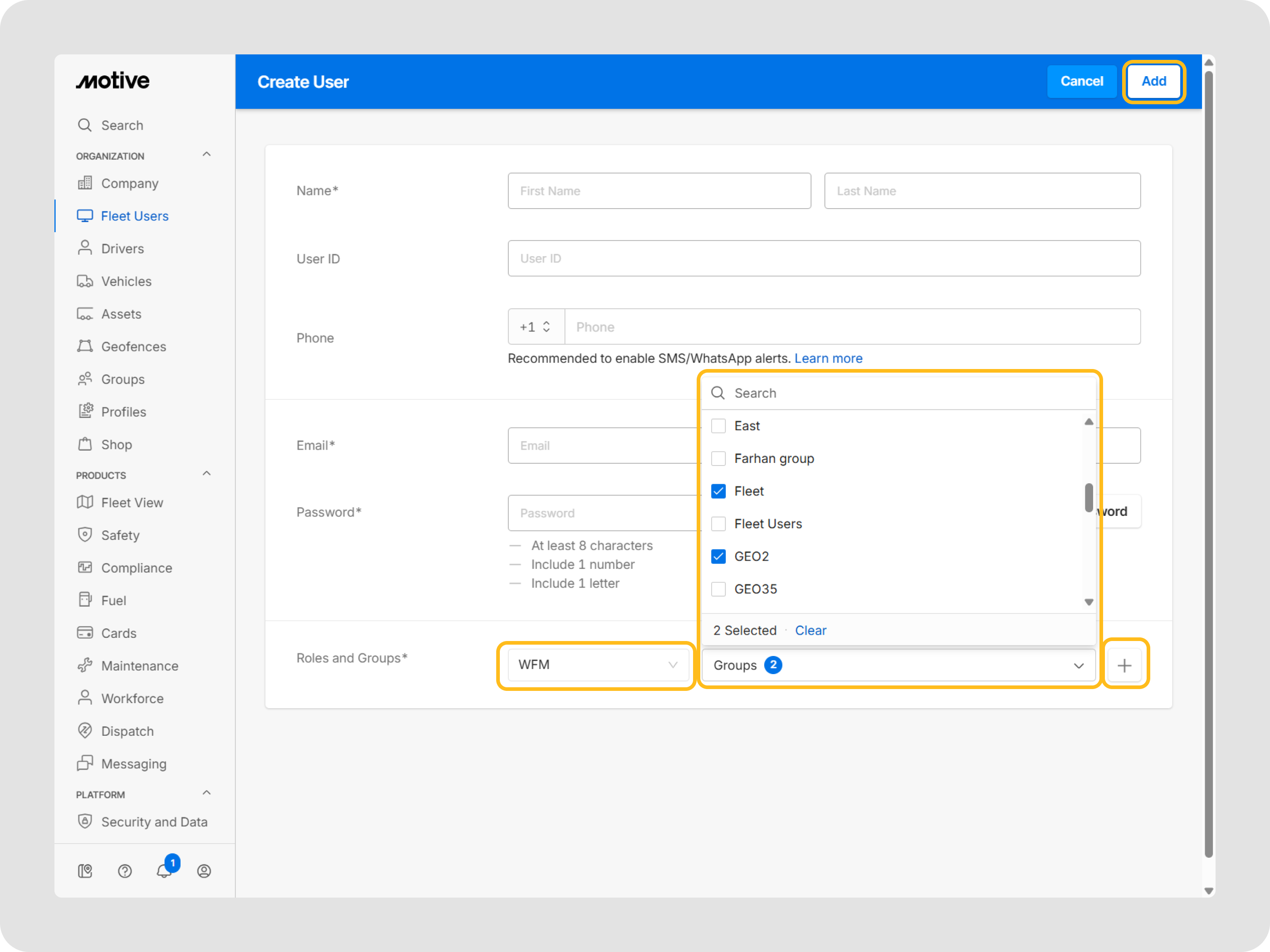This screenshot has height=952, width=1270.
Task: Open the map book icon in footer
Action: pos(85,870)
